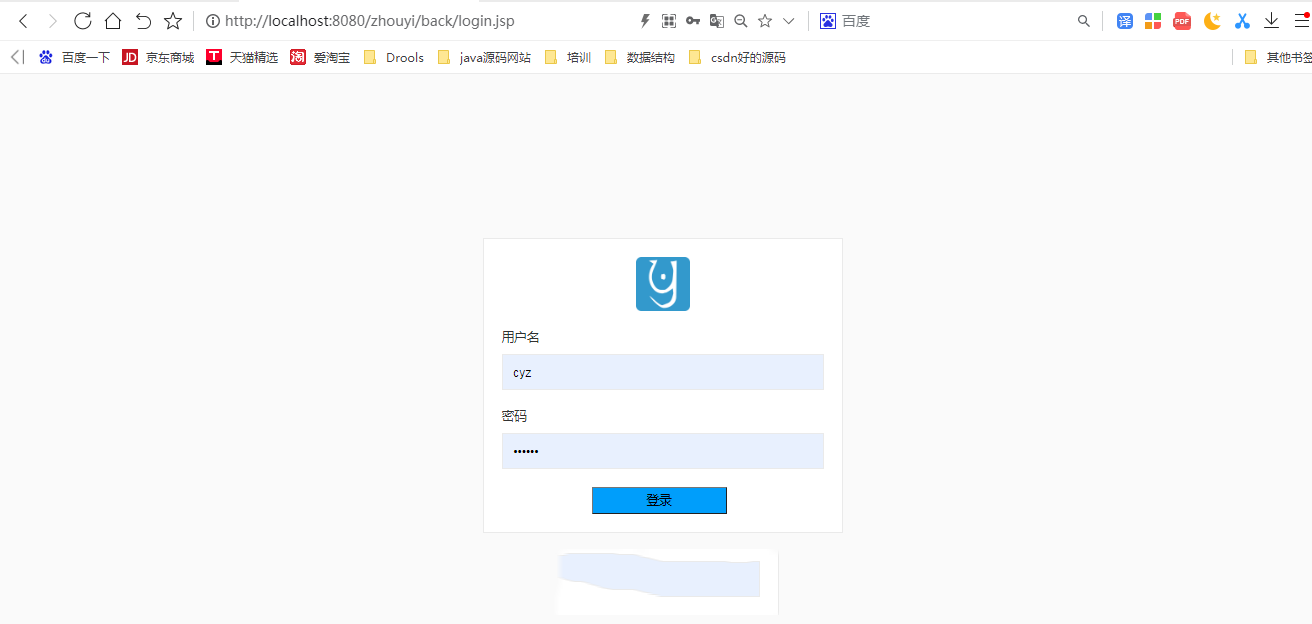Click the scissors screenshot extension icon
Image resolution: width=1312 pixels, height=624 pixels.
click(x=1242, y=21)
